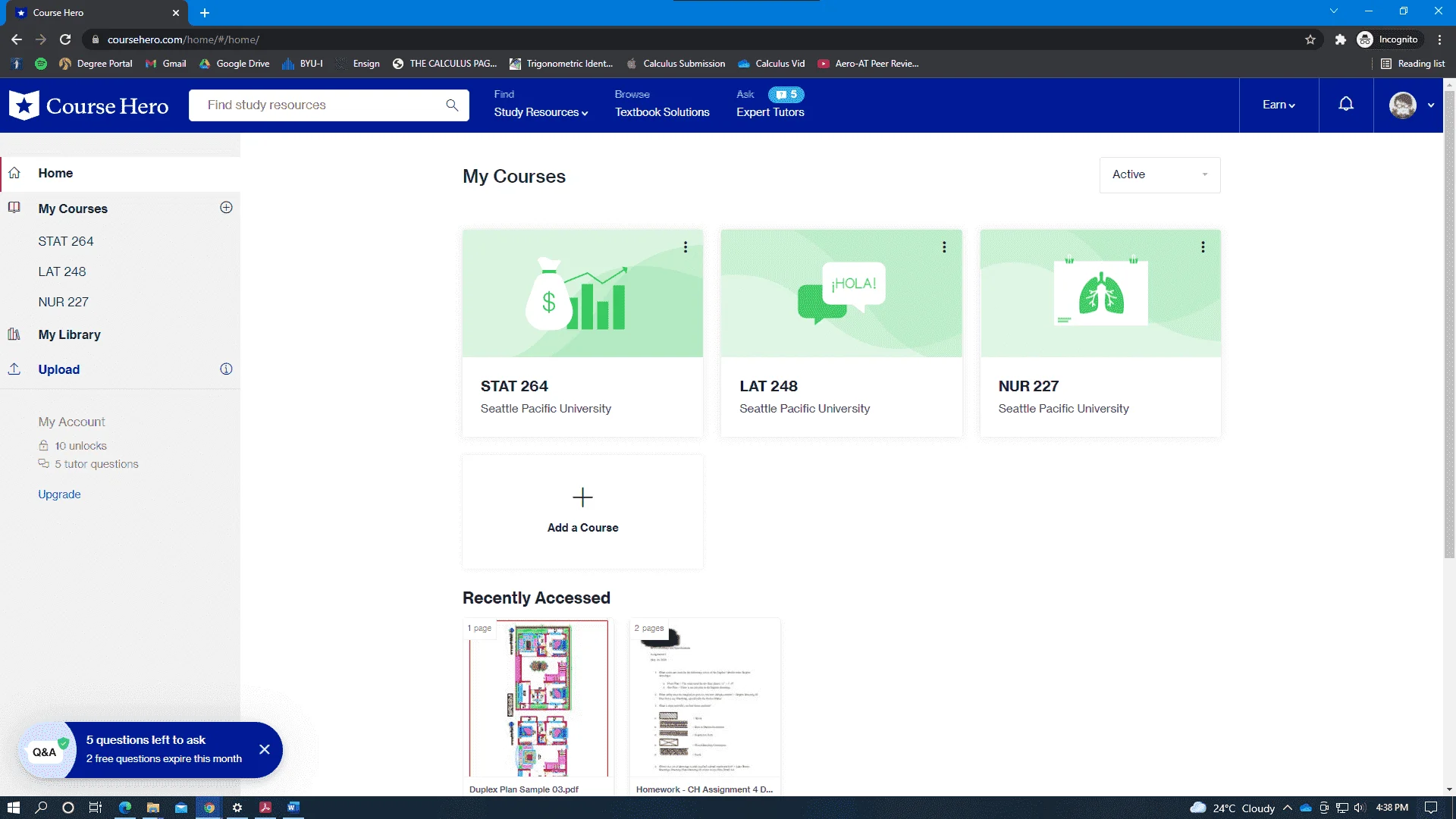Click the 5 tutor questions text
This screenshot has width=1456, height=819.
click(x=97, y=464)
